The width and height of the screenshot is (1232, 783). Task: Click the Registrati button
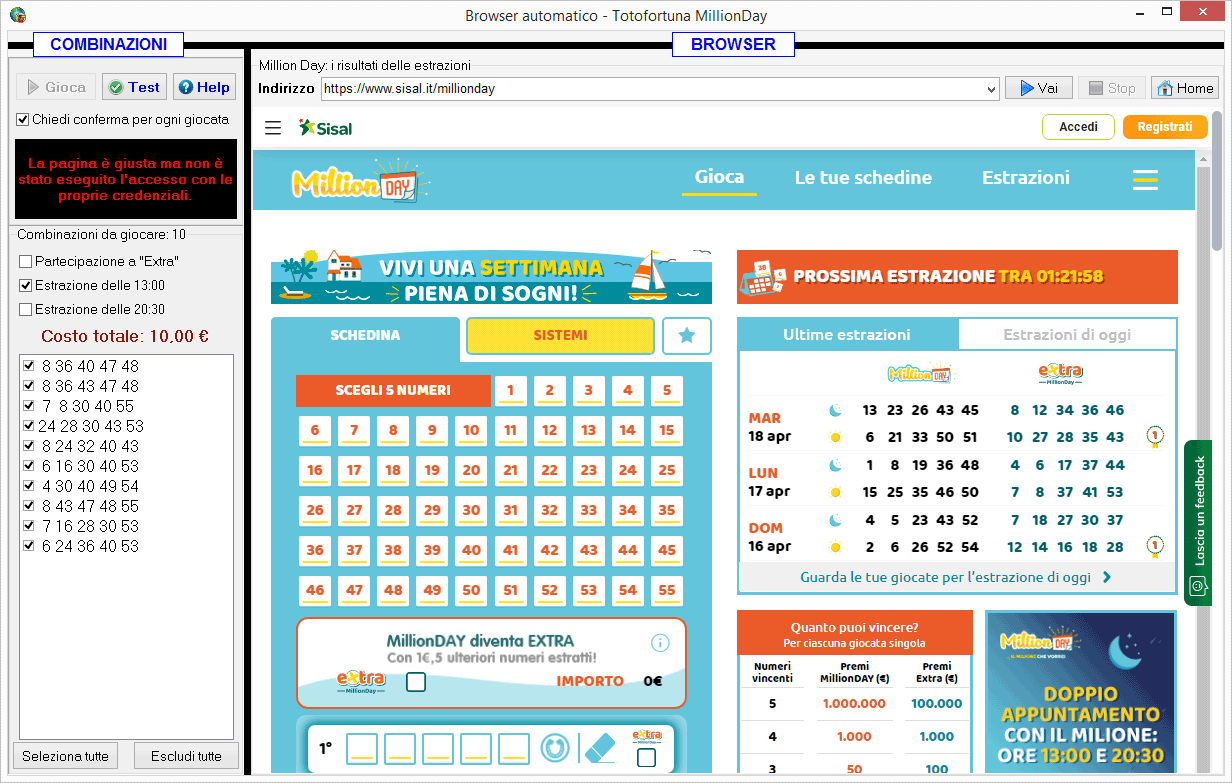[1164, 127]
